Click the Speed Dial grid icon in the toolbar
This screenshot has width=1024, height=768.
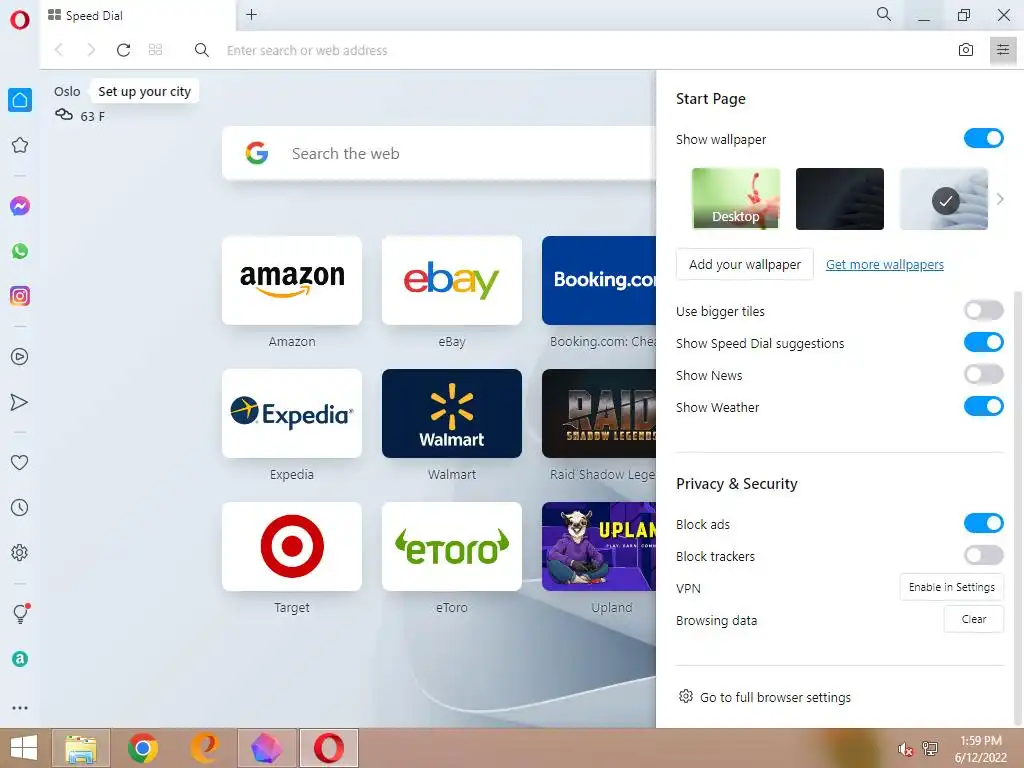tap(155, 50)
